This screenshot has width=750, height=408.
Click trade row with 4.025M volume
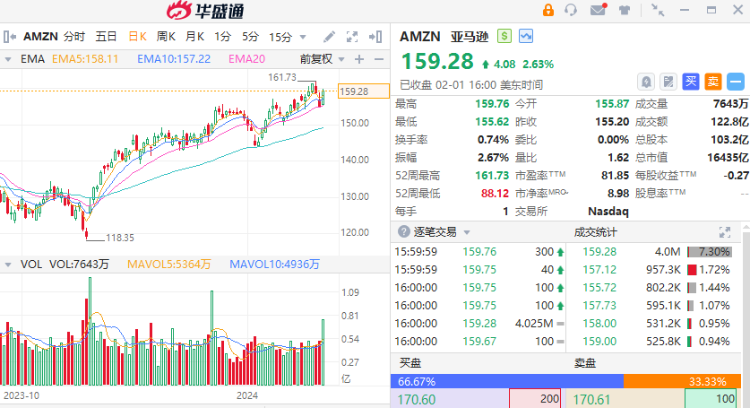tap(479, 323)
